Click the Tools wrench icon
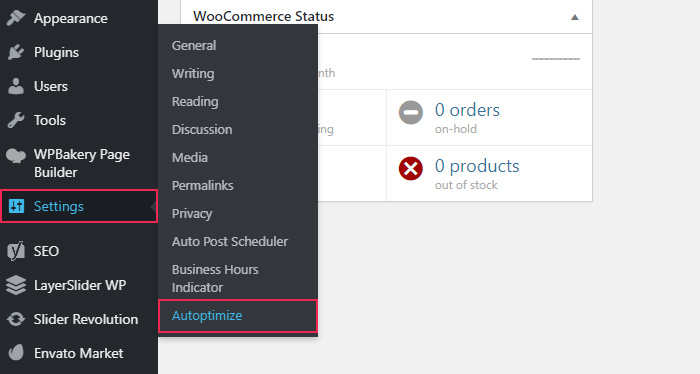Screen dimensions: 700x374 (x=16, y=120)
